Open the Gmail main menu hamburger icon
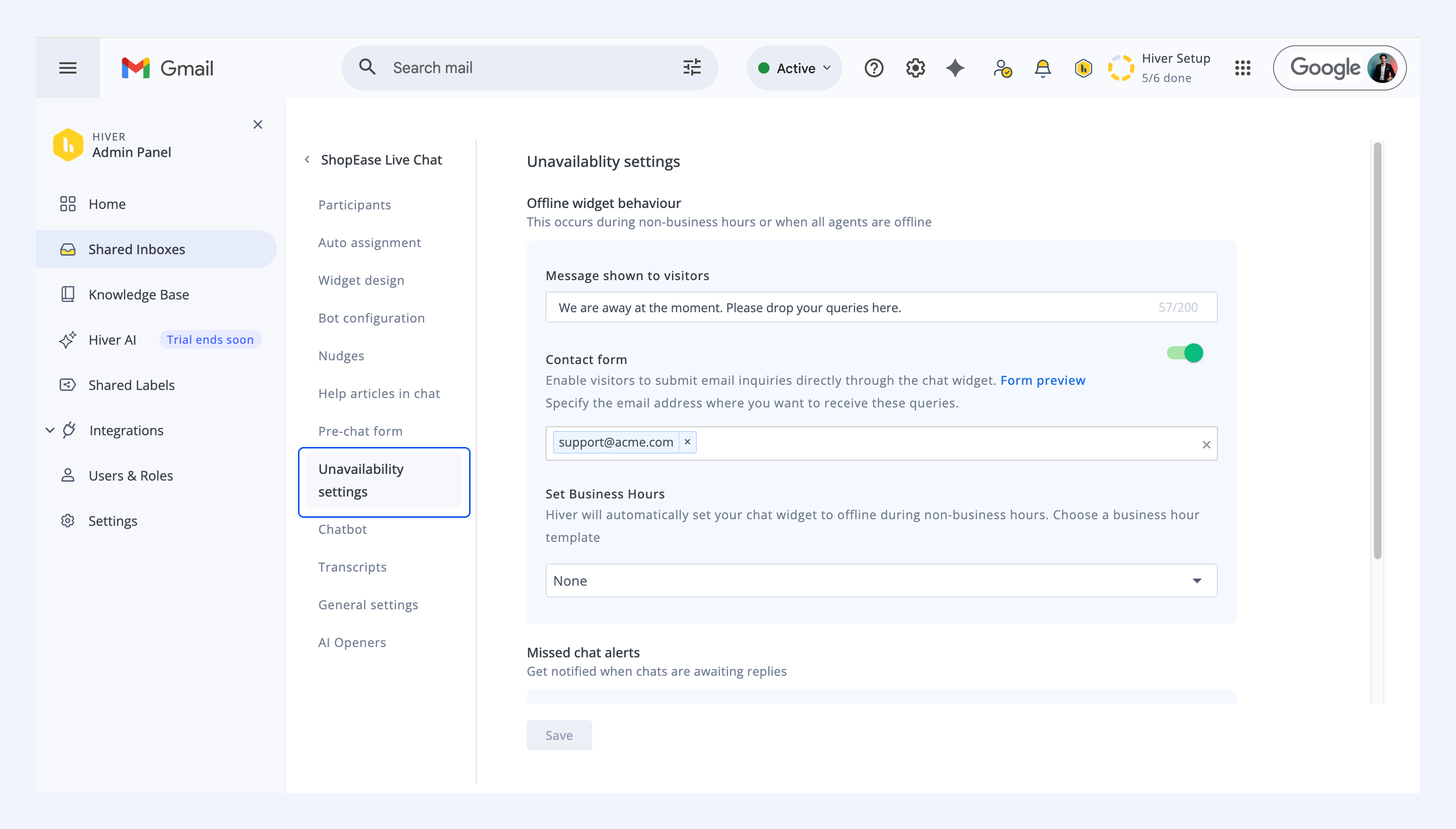1456x829 pixels. tap(68, 68)
